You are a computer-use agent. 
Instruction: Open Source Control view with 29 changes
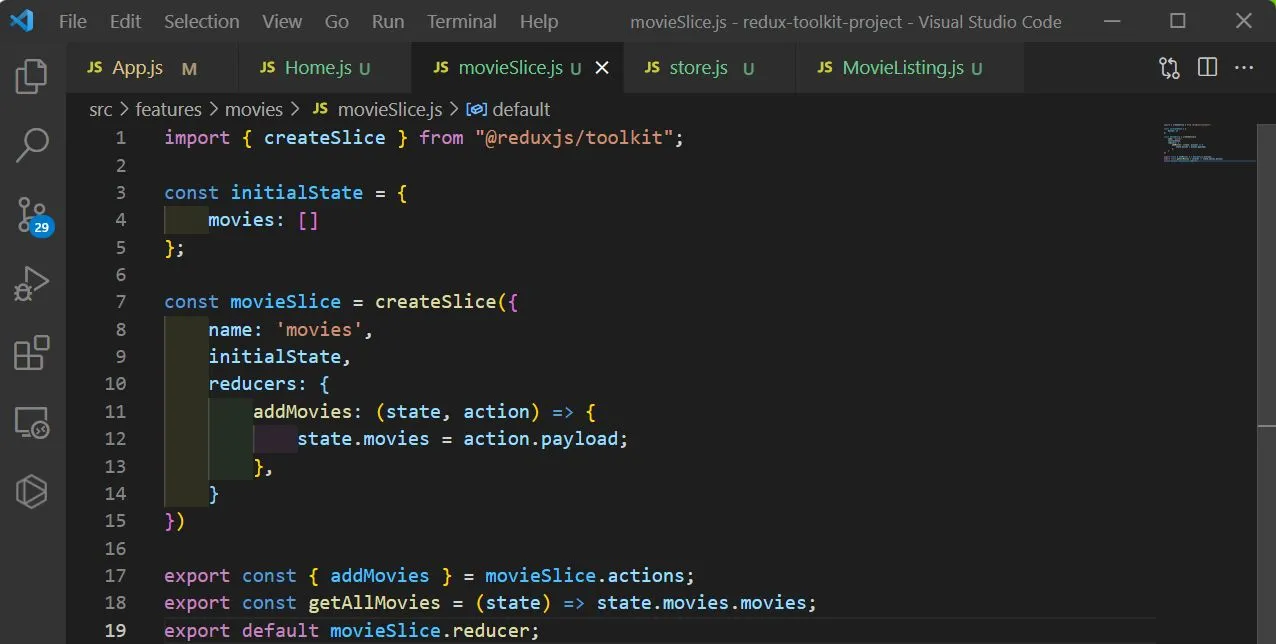[33, 215]
